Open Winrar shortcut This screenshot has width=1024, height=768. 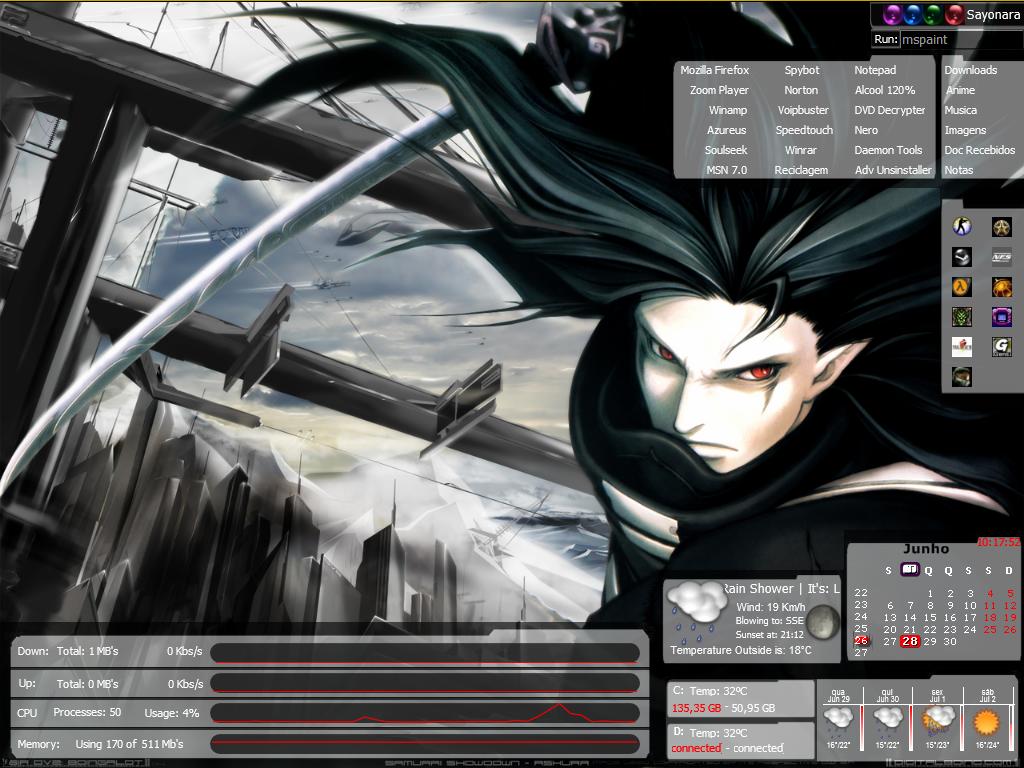tap(801, 150)
